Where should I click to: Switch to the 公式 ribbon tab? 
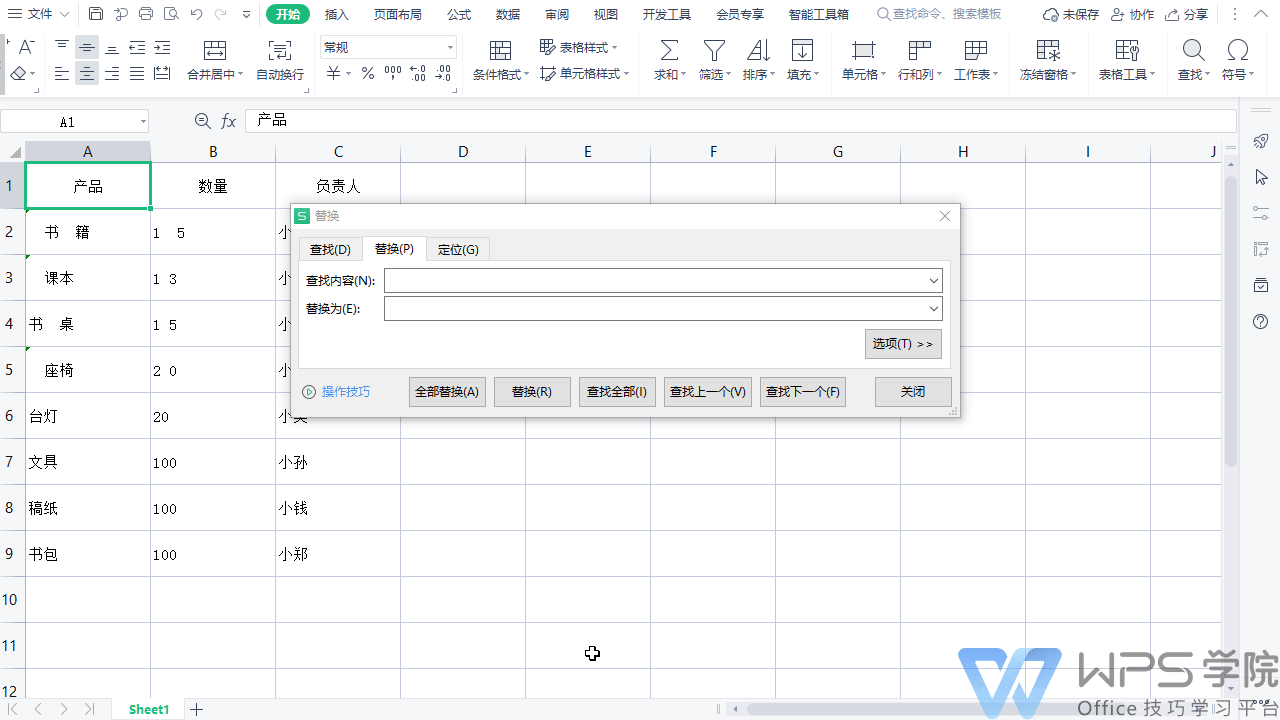[x=459, y=14]
